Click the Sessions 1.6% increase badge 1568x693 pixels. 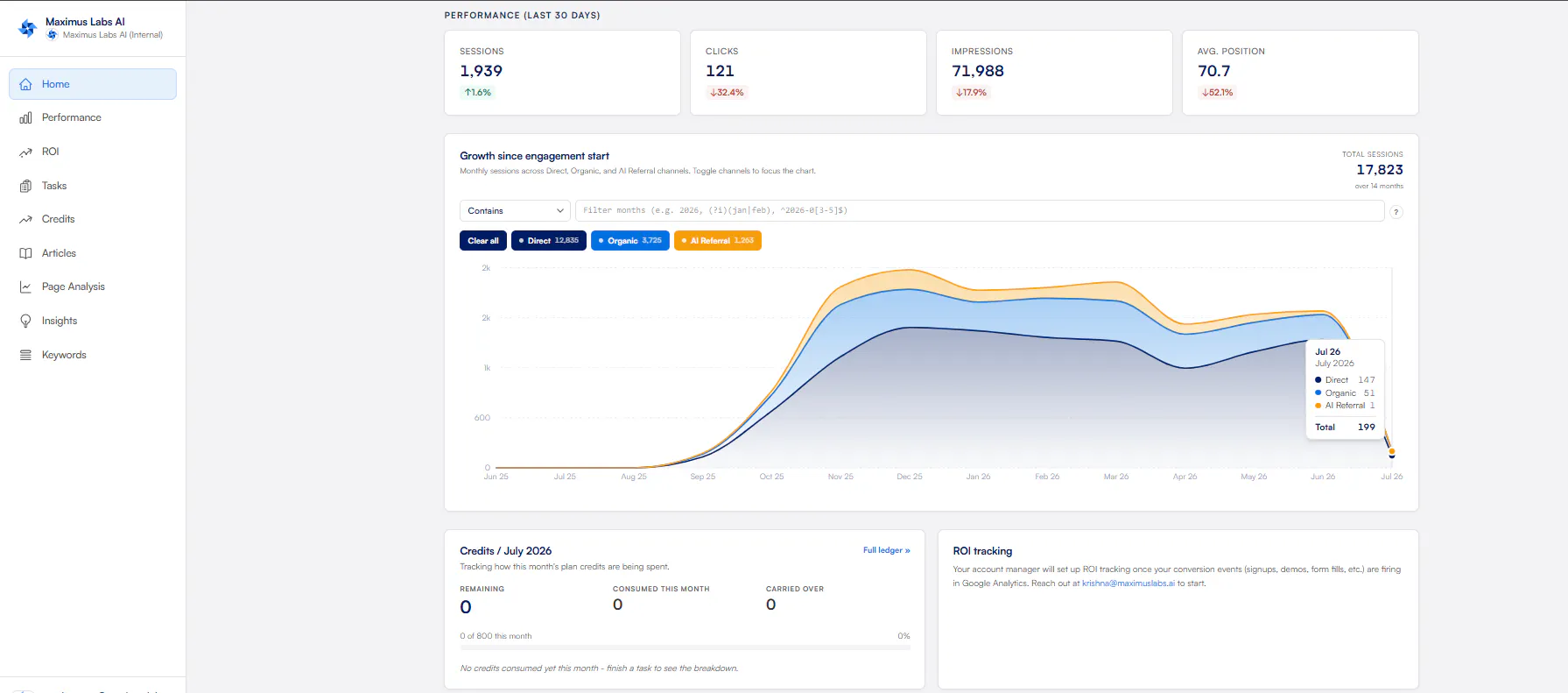point(478,92)
